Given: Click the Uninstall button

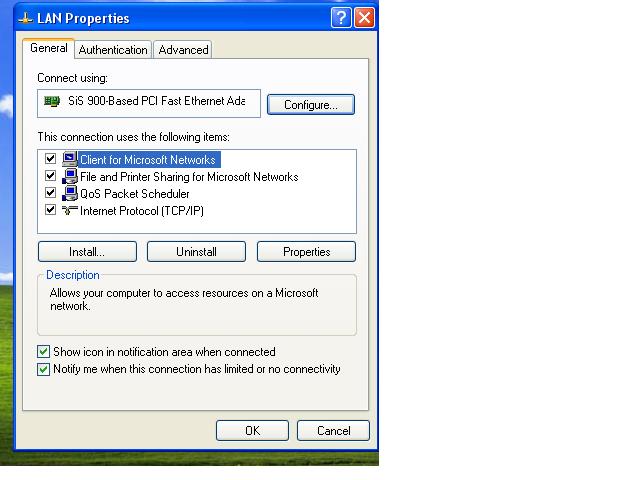Looking at the screenshot, I should (x=196, y=252).
